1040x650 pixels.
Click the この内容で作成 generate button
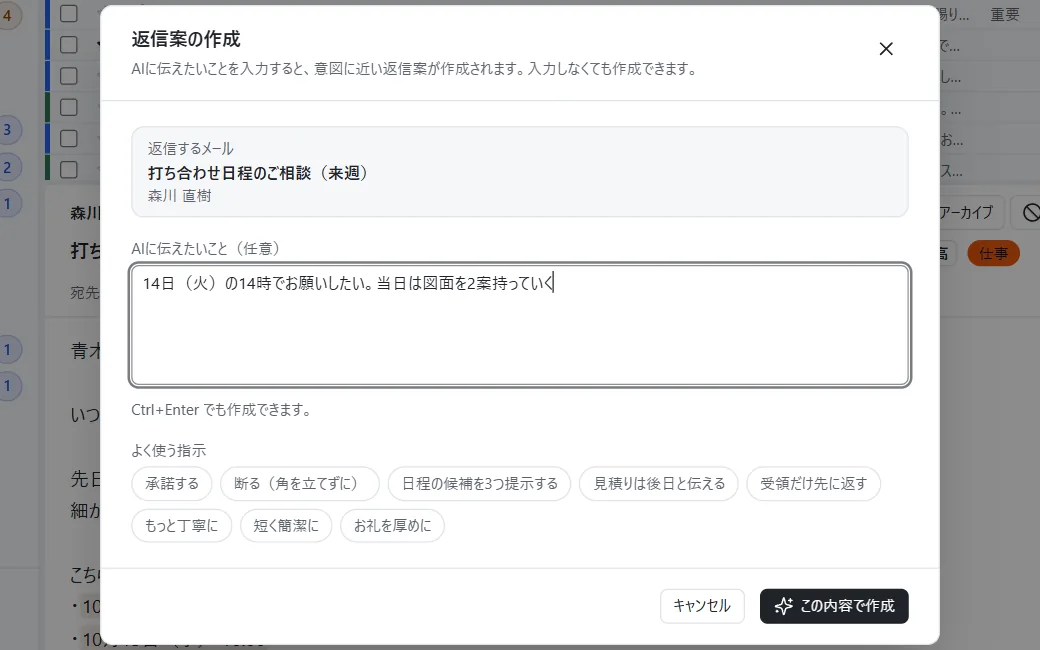[x=834, y=606]
